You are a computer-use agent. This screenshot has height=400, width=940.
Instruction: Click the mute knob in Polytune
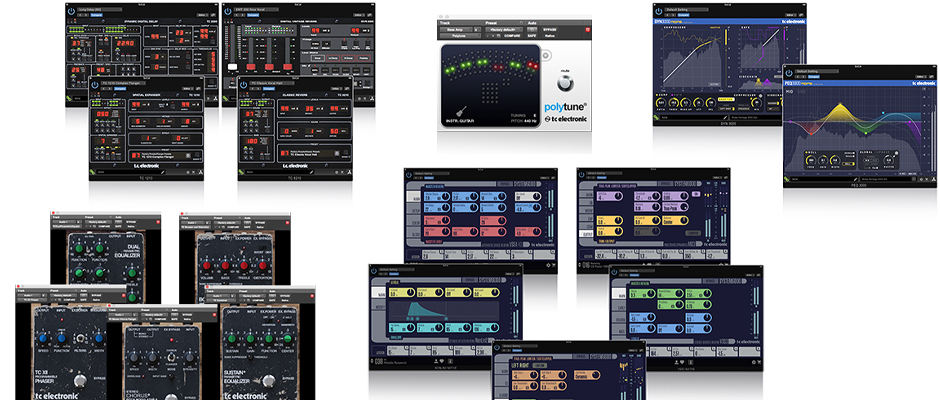(564, 83)
